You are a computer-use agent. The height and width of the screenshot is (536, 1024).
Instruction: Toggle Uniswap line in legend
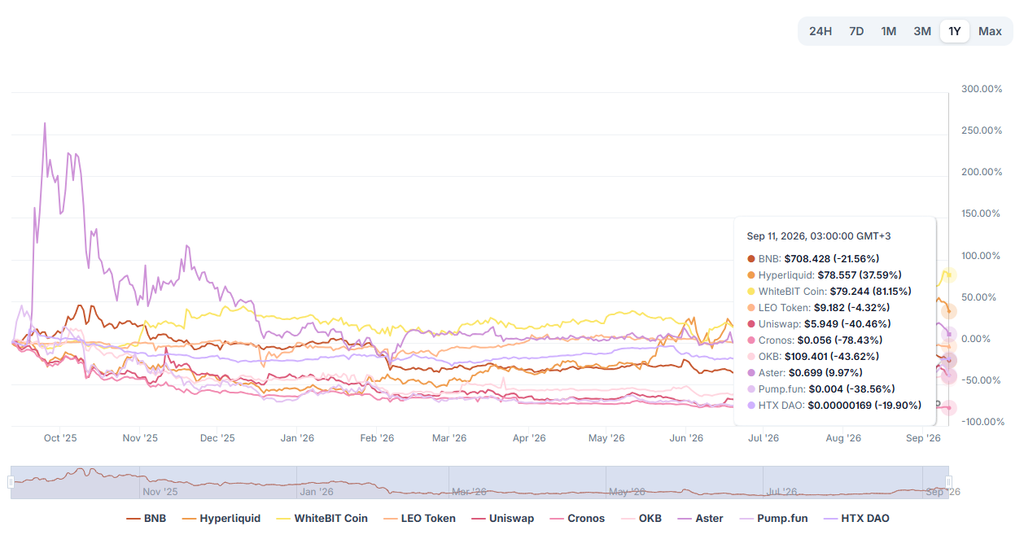point(503,518)
